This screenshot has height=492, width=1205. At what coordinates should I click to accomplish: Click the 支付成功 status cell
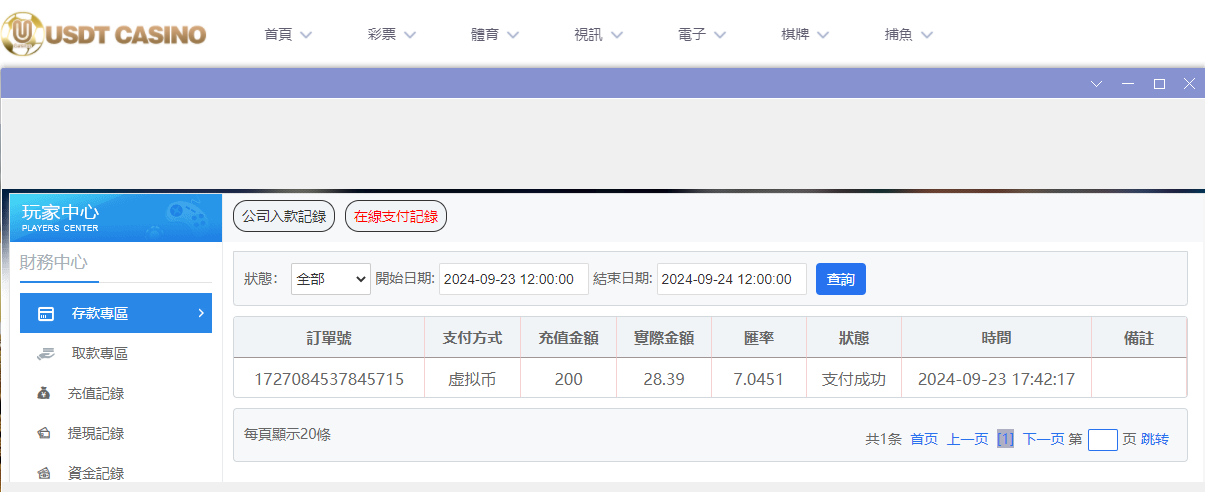854,379
